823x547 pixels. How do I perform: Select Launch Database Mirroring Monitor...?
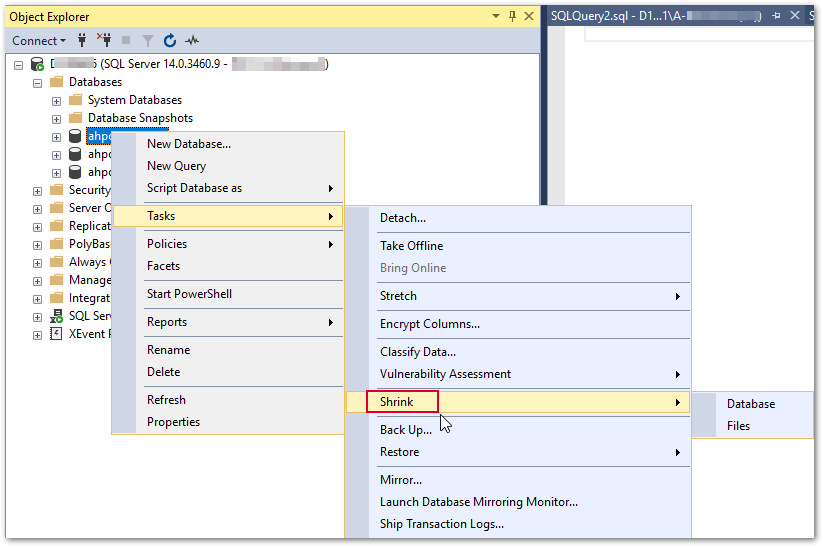518,502
